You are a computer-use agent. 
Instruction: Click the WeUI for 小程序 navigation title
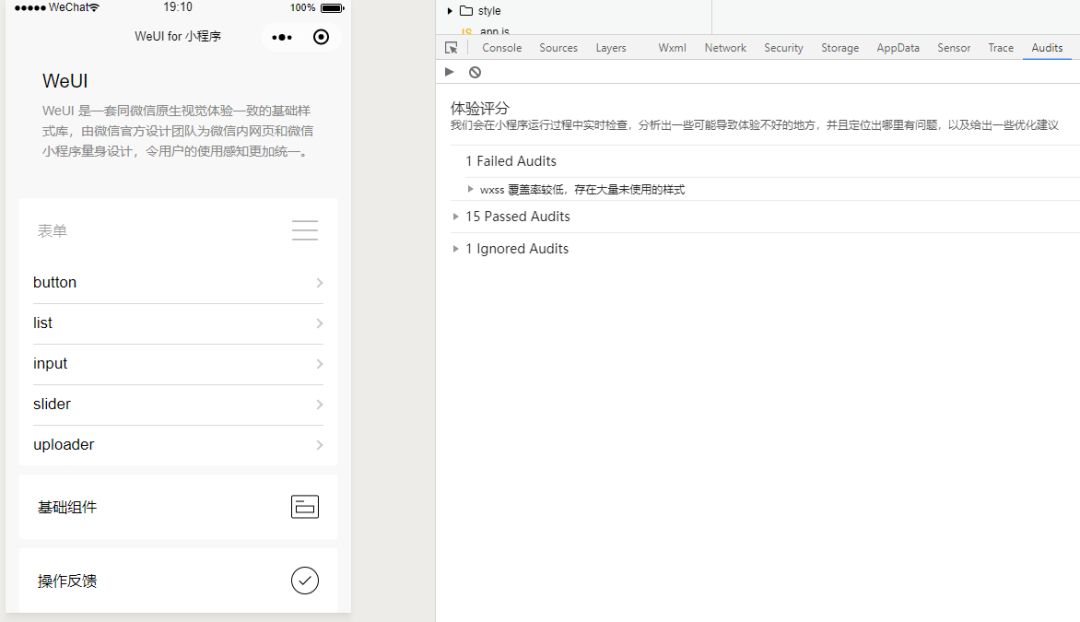tap(178, 37)
